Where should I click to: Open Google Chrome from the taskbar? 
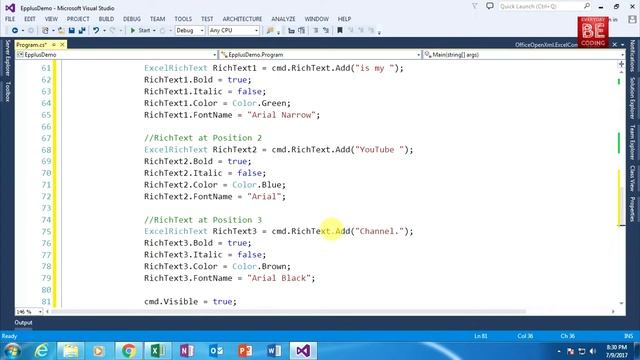pyautogui.click(x=128, y=351)
